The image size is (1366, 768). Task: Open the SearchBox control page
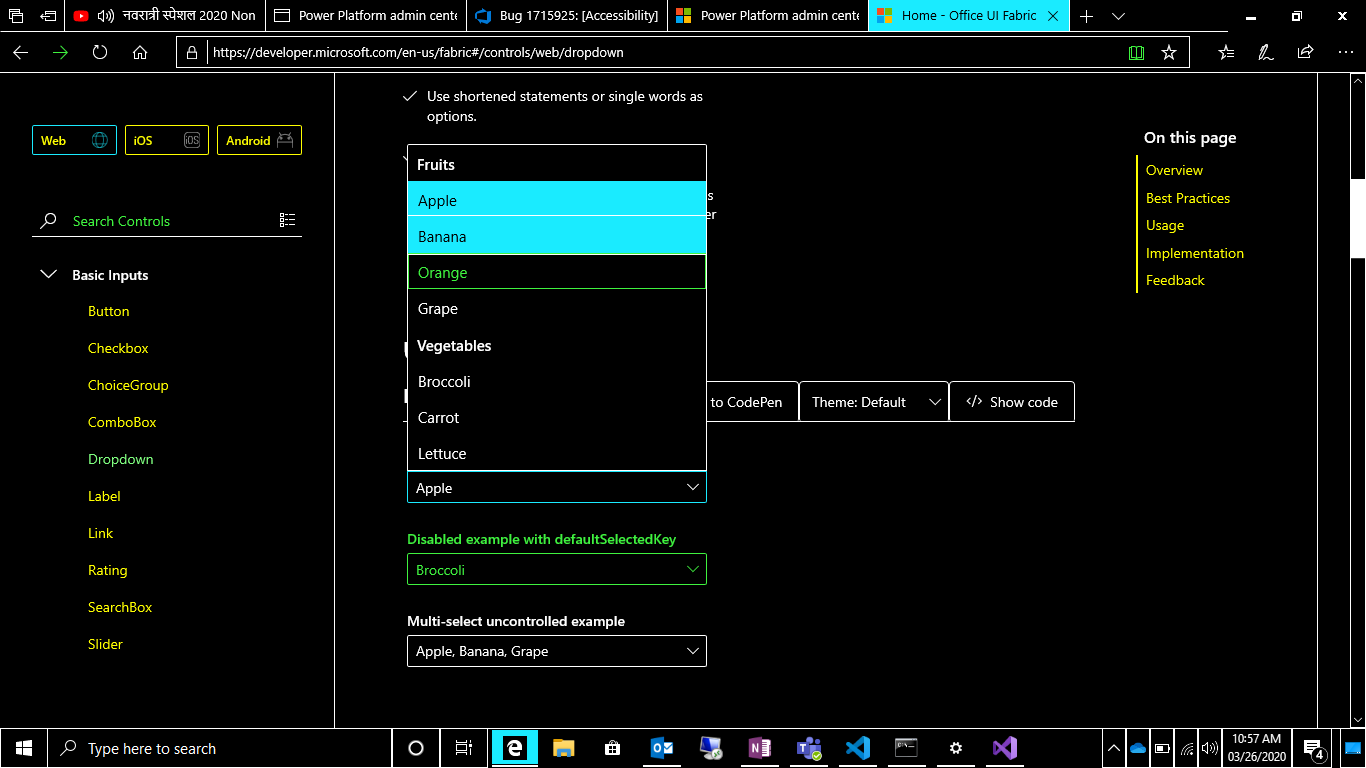[120, 607]
